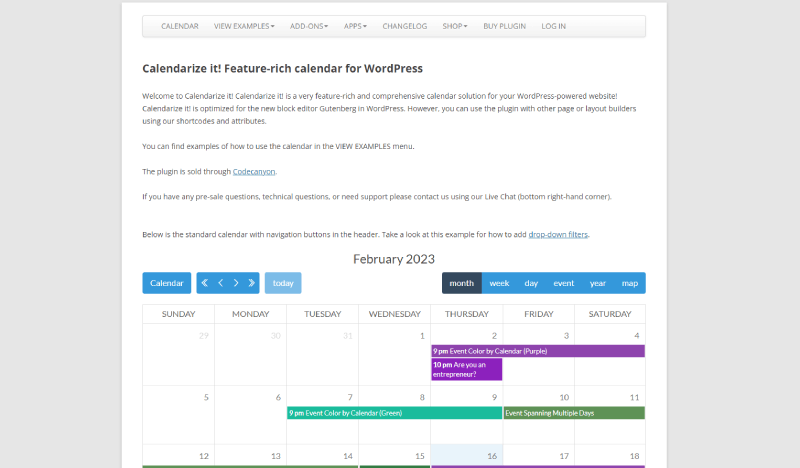The width and height of the screenshot is (800, 468).
Task: Open the CALENDAR nav item
Action: [180, 26]
